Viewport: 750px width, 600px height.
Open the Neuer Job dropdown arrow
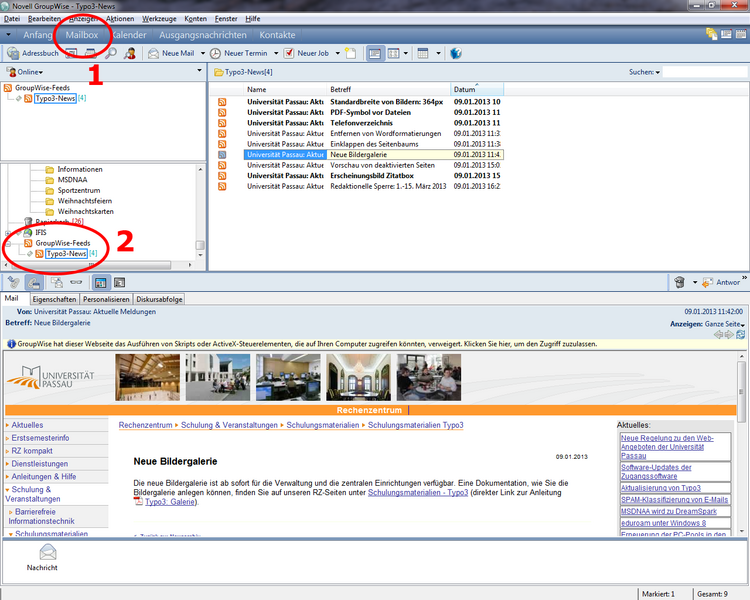338,53
